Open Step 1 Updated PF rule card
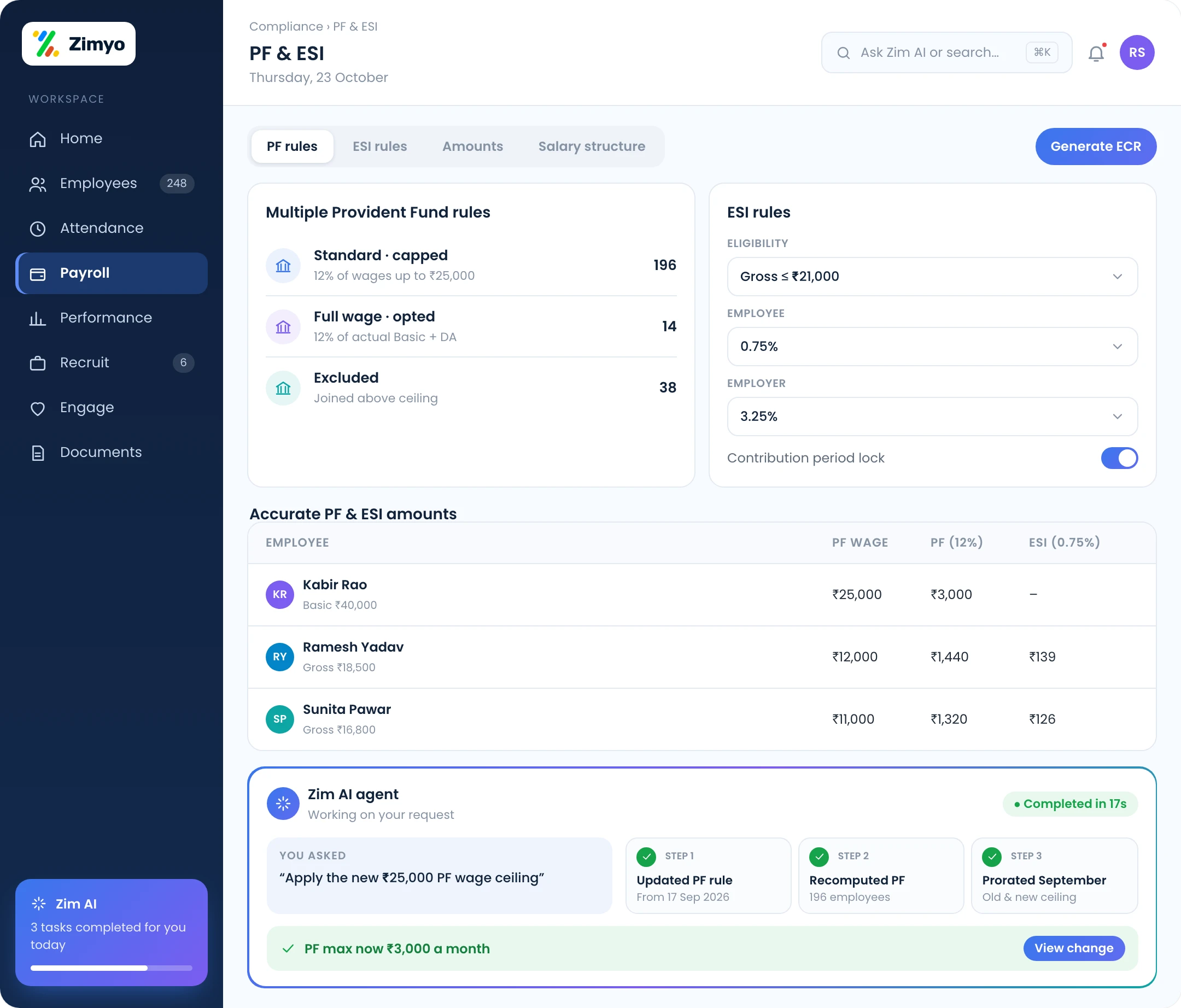 click(708, 875)
